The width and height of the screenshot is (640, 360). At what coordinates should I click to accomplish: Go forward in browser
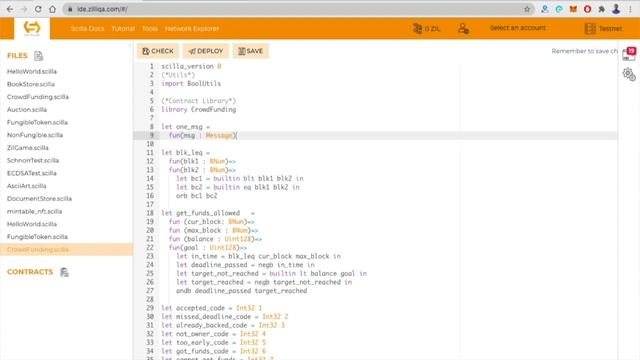click(24, 9)
